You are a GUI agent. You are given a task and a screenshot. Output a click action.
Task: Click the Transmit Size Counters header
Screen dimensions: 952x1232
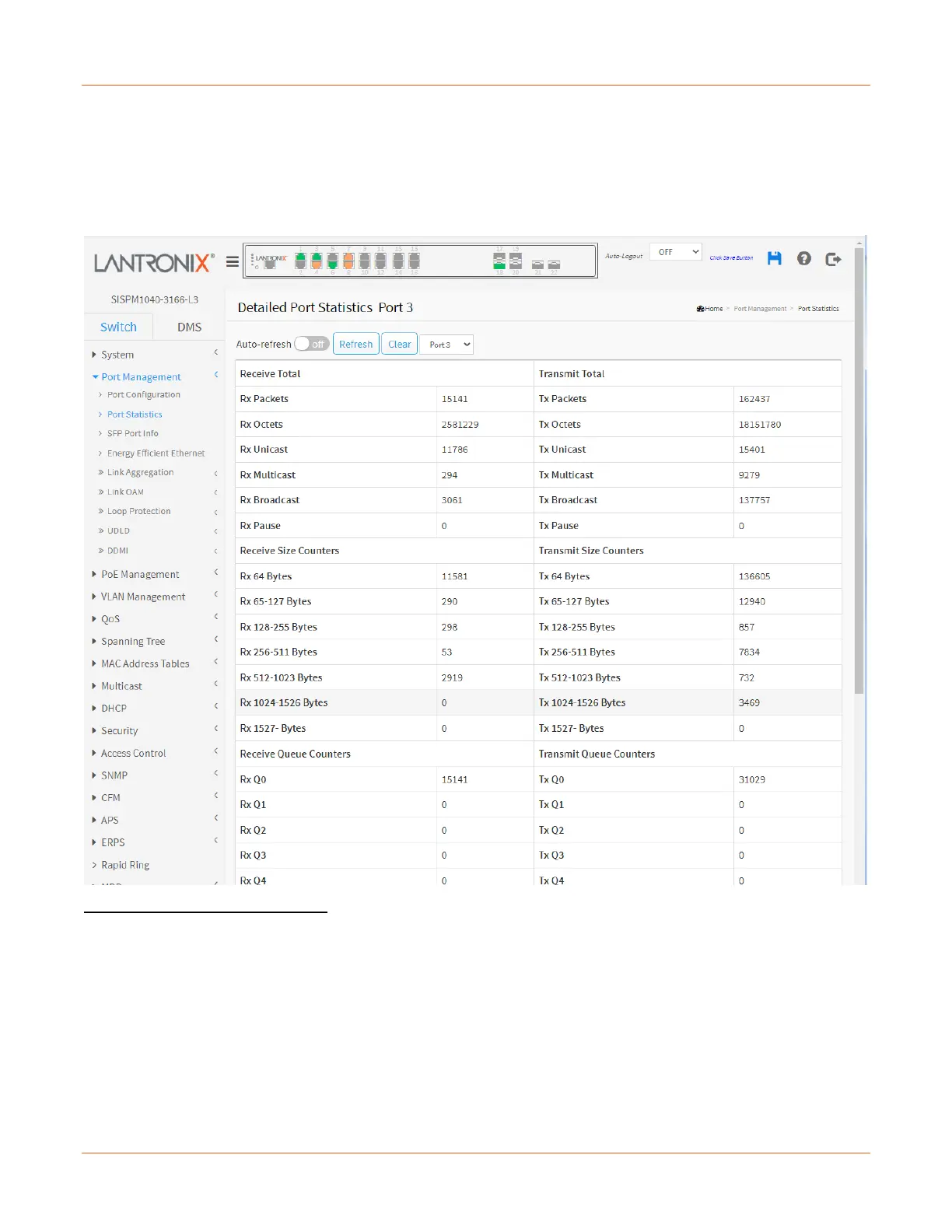tap(591, 551)
